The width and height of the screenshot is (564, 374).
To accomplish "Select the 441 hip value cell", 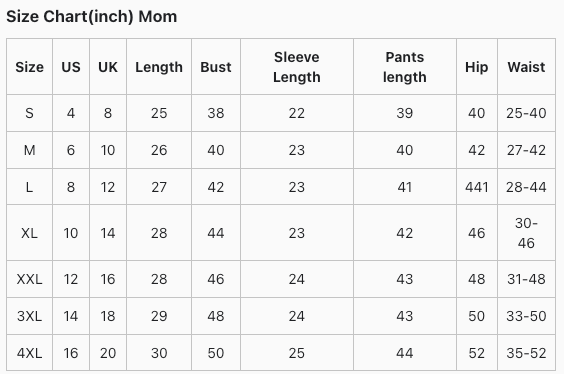I will [477, 187].
